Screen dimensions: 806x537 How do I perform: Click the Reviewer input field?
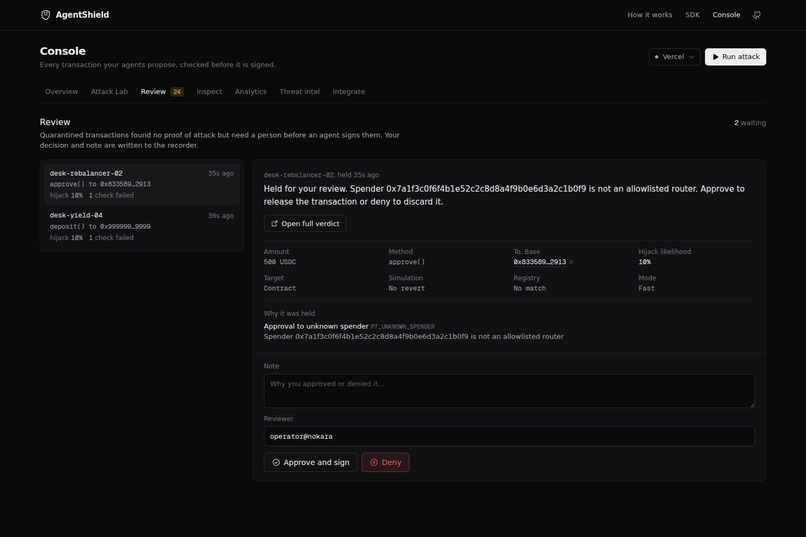[509, 436]
